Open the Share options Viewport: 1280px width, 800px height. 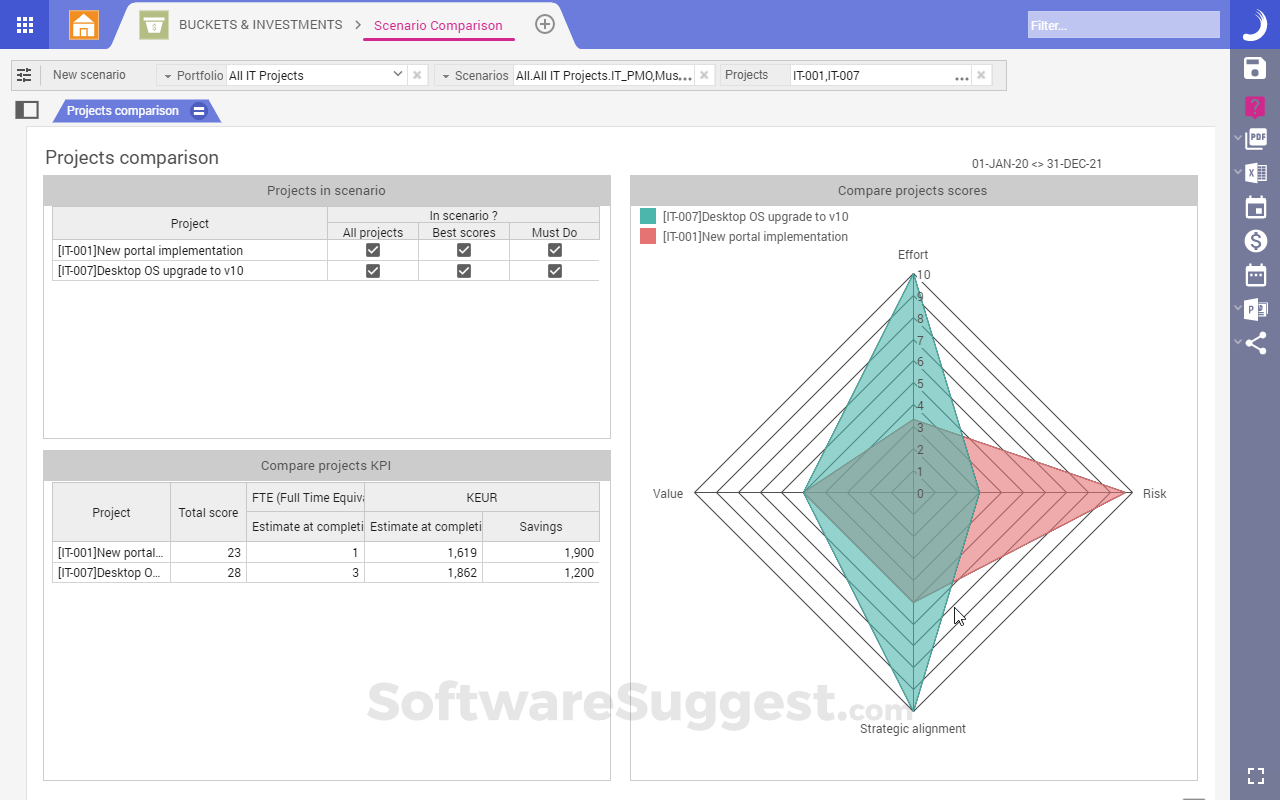[x=1255, y=343]
